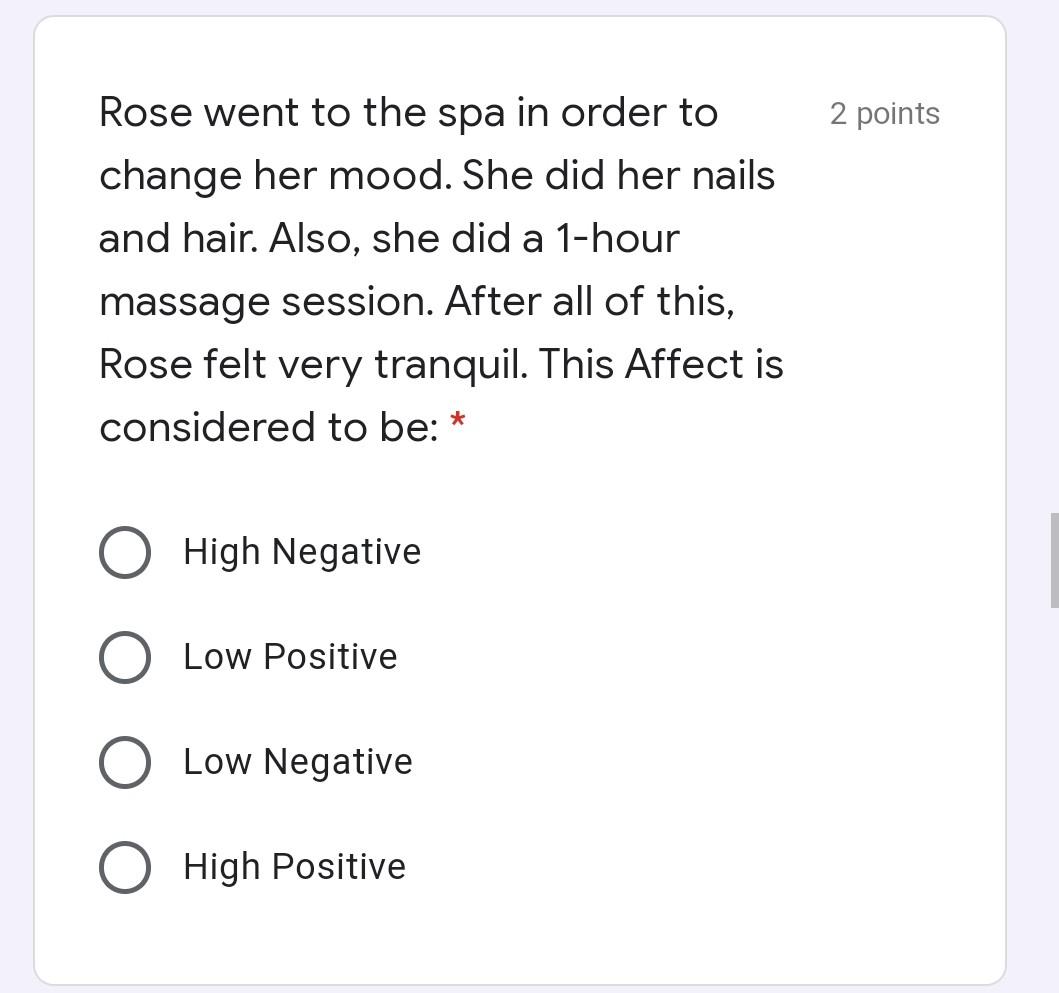Click the High Negative option label text
1059x993 pixels.
pyautogui.click(x=300, y=551)
